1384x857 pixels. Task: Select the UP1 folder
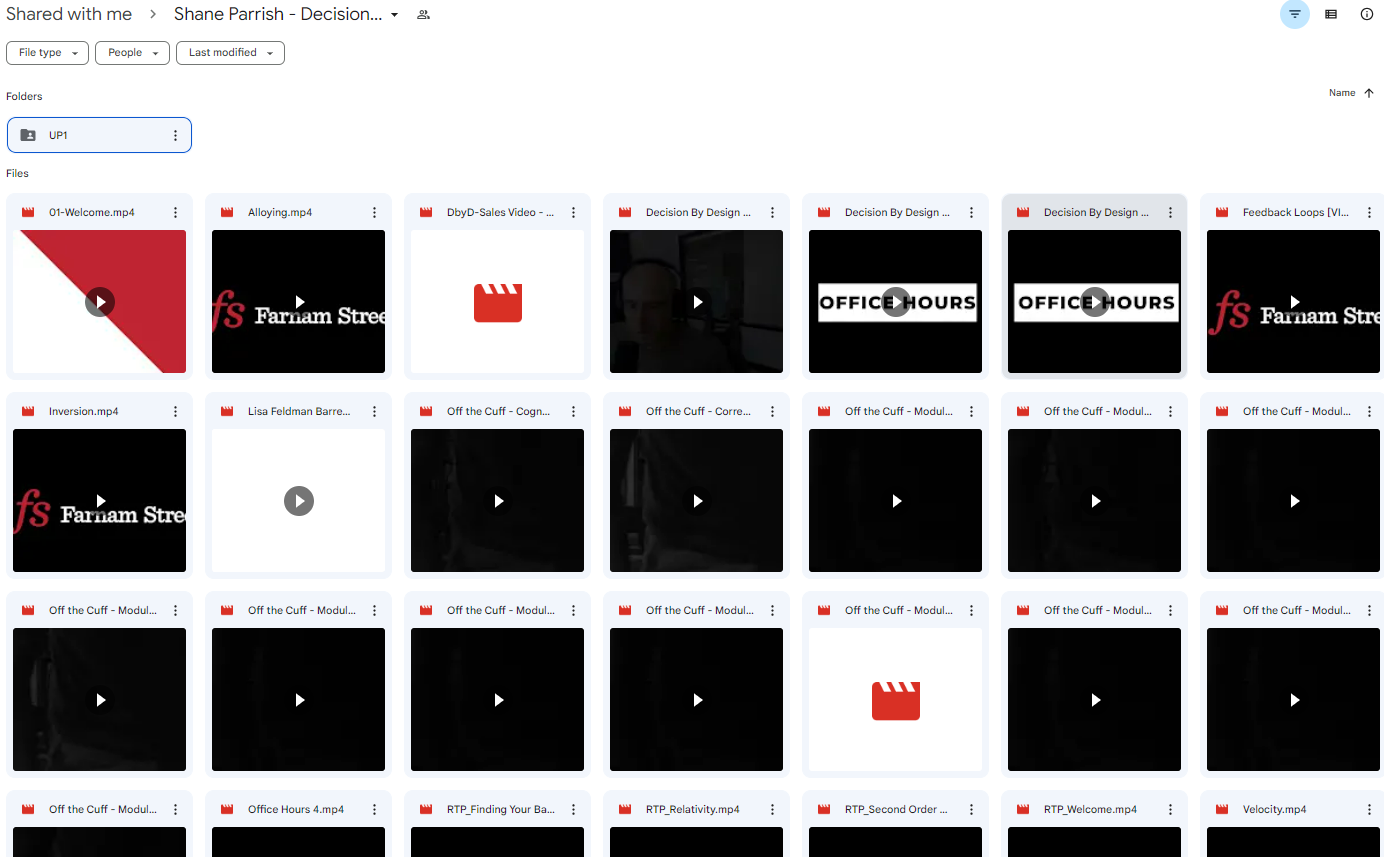(99, 135)
